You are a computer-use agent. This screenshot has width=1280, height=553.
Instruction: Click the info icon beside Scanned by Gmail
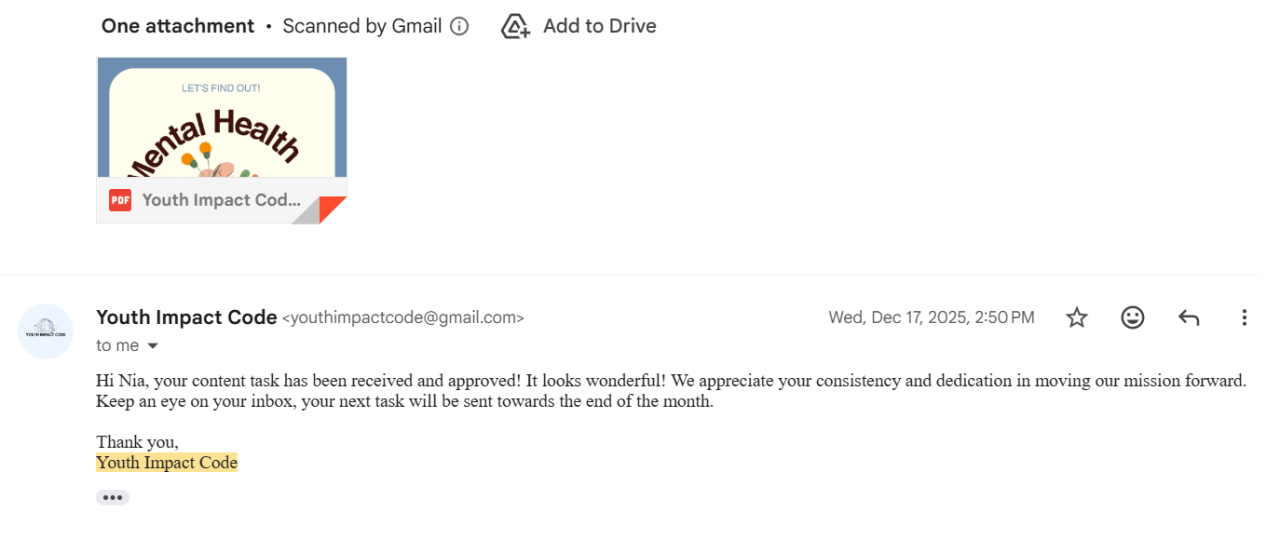pos(459,27)
